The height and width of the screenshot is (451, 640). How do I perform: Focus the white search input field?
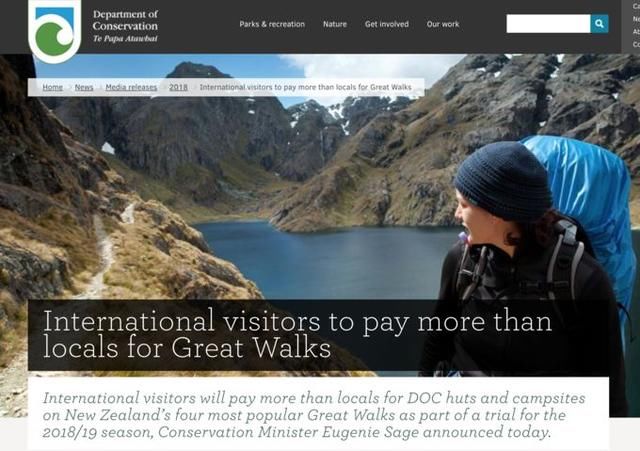[x=548, y=24]
